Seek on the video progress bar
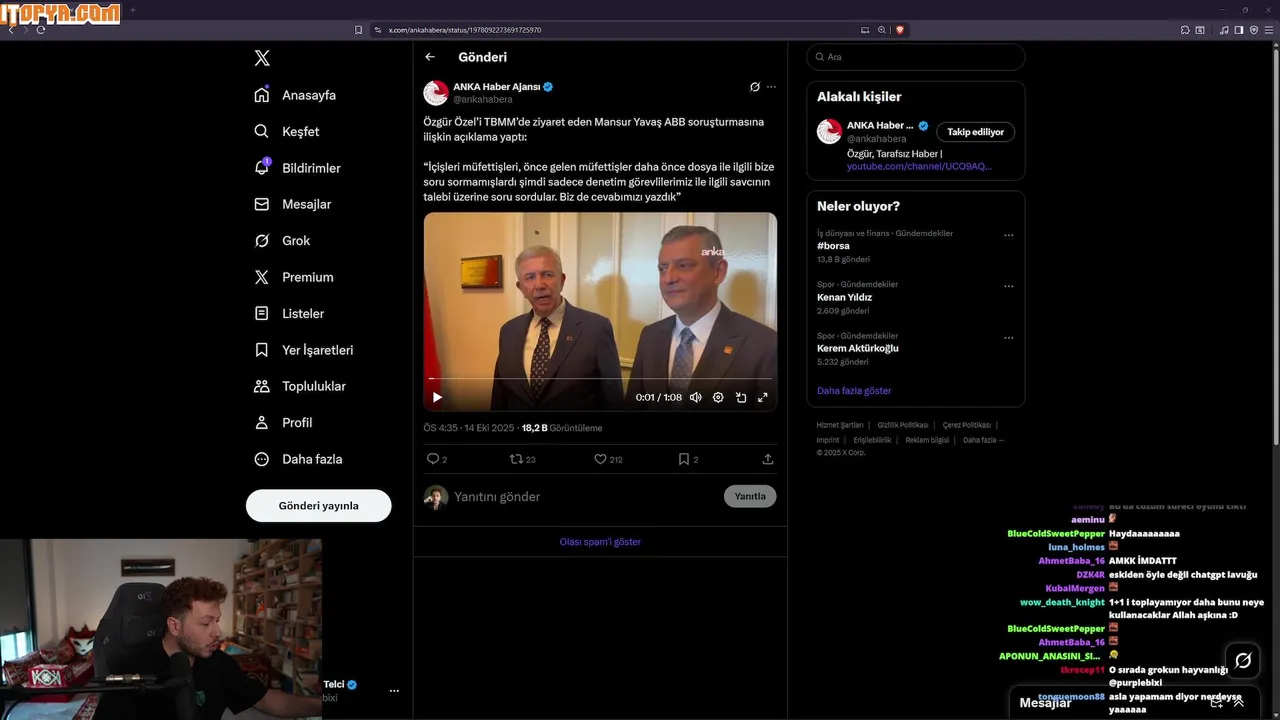This screenshot has width=1280, height=720. (x=600, y=379)
